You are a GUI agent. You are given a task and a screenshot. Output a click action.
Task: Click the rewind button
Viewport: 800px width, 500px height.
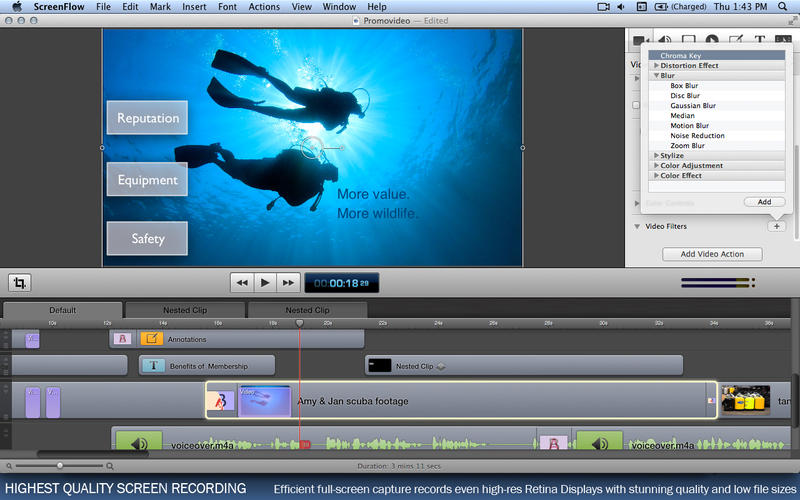click(x=241, y=283)
